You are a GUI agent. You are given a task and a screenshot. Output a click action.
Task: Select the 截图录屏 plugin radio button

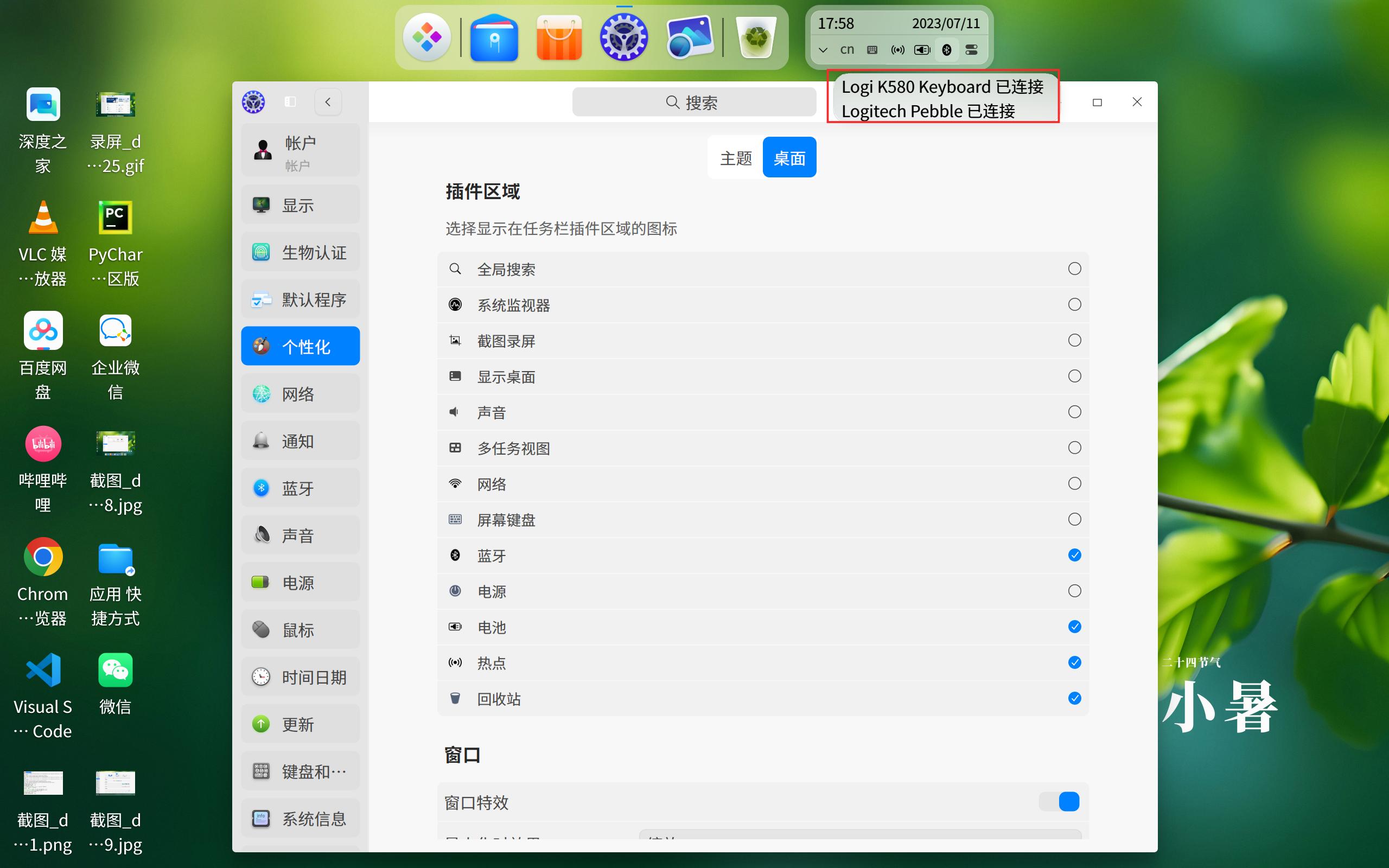[1073, 340]
